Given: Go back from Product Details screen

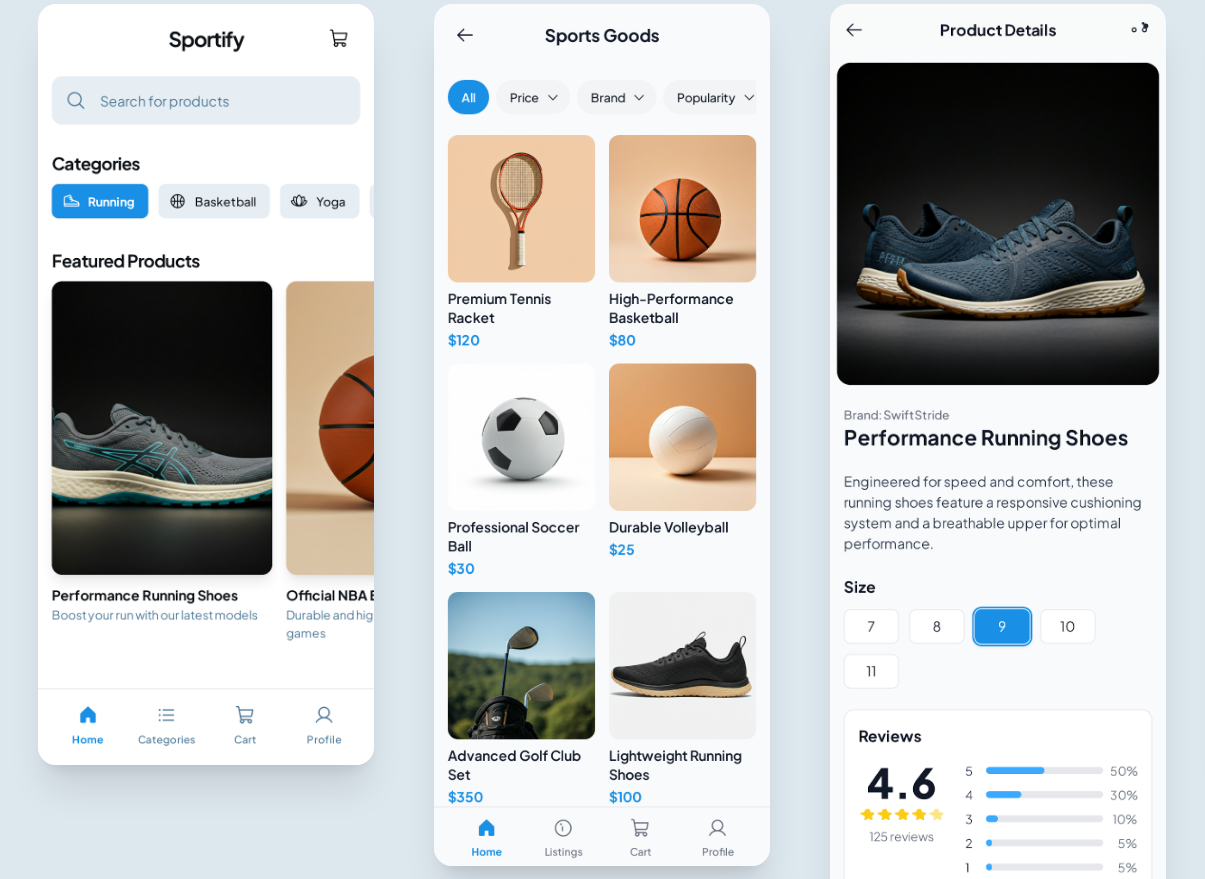Looking at the screenshot, I should tap(853, 30).
